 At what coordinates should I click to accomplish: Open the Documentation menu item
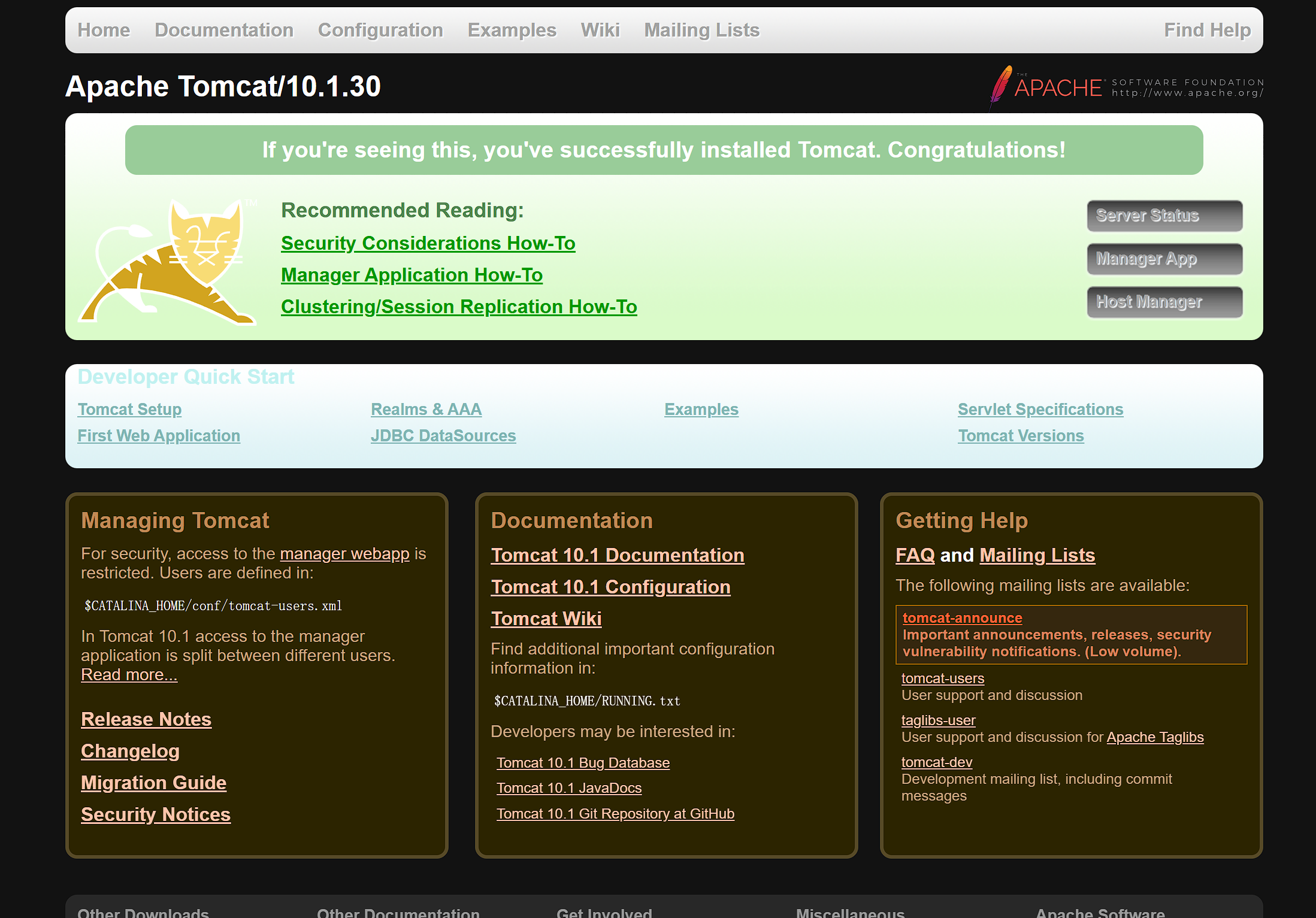[224, 29]
